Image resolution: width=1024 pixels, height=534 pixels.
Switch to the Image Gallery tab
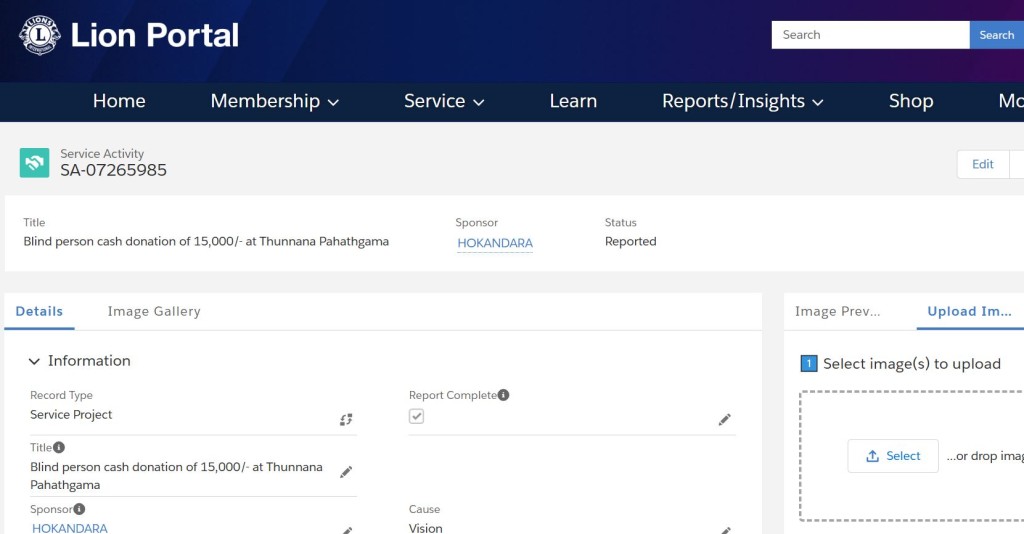coord(154,311)
